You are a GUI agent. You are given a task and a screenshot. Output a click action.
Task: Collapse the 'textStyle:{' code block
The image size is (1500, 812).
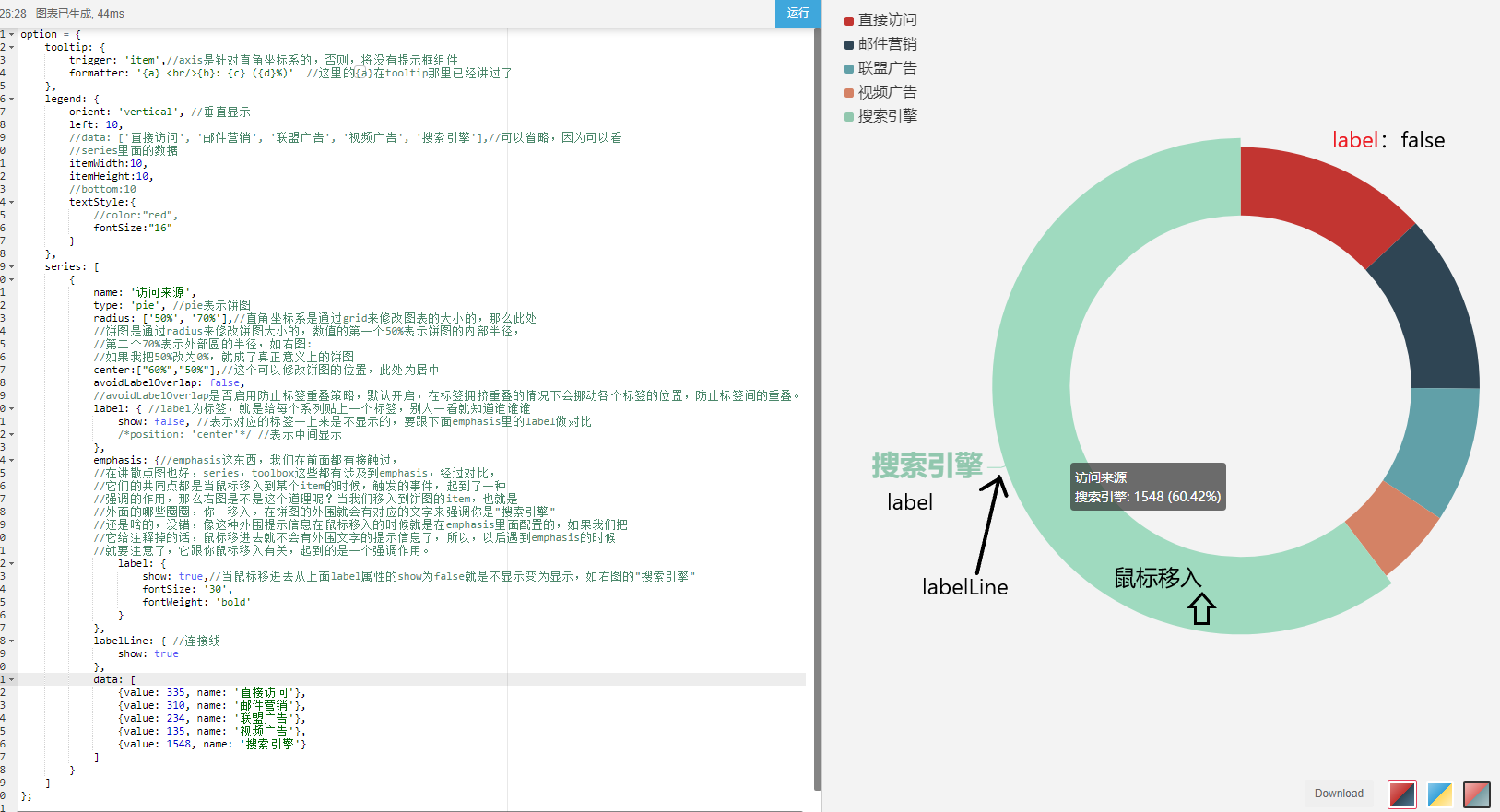click(x=11, y=202)
